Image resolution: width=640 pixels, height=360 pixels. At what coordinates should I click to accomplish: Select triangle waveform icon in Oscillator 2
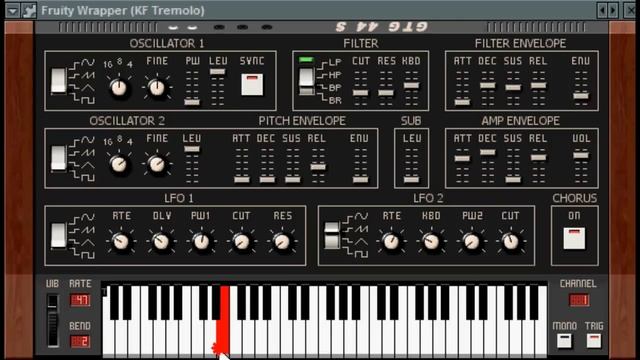click(88, 165)
